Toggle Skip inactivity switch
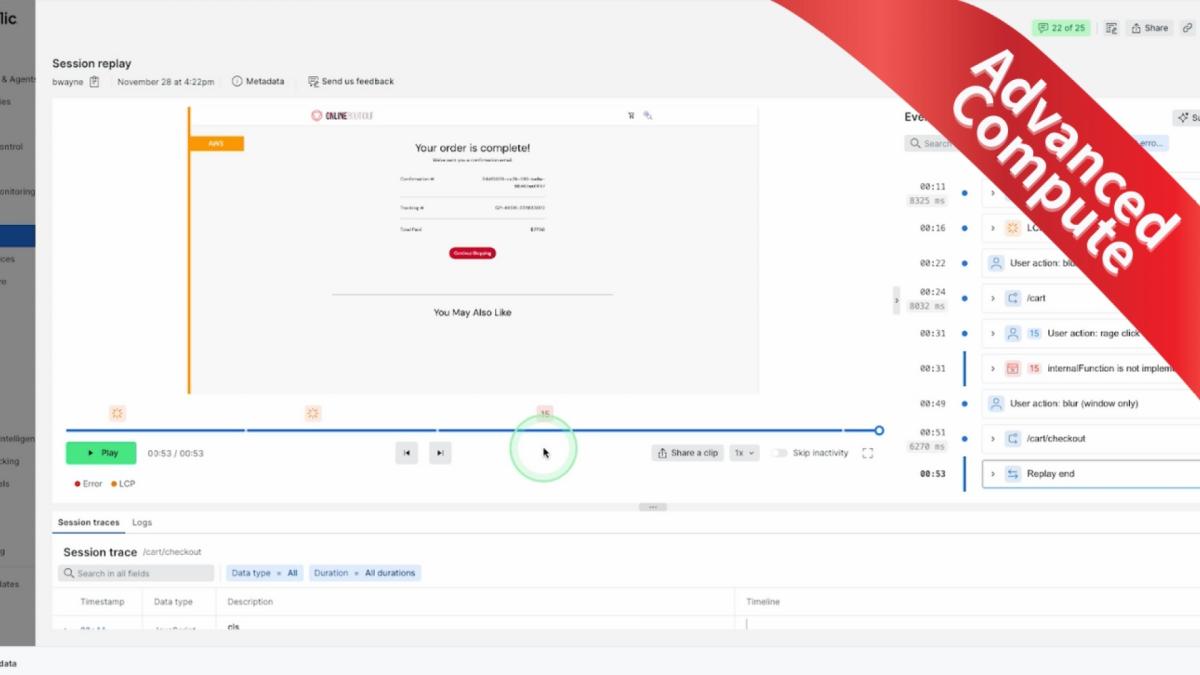 click(x=779, y=453)
